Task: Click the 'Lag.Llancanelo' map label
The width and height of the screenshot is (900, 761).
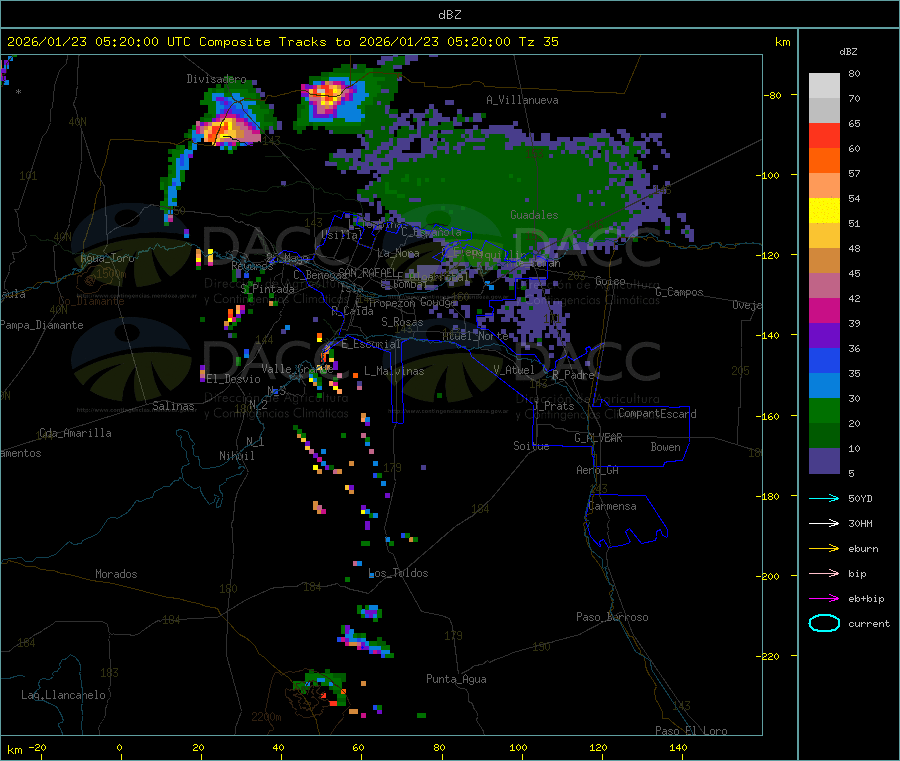Action: (64, 695)
